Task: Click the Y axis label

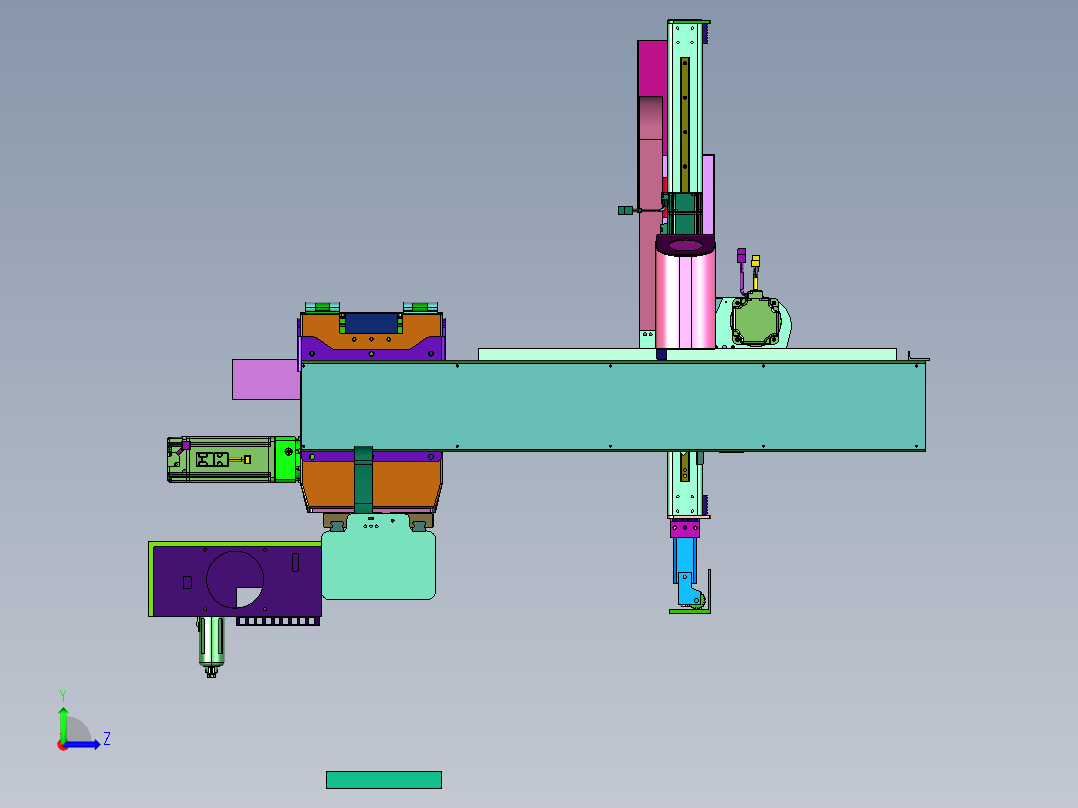Action: tap(63, 695)
